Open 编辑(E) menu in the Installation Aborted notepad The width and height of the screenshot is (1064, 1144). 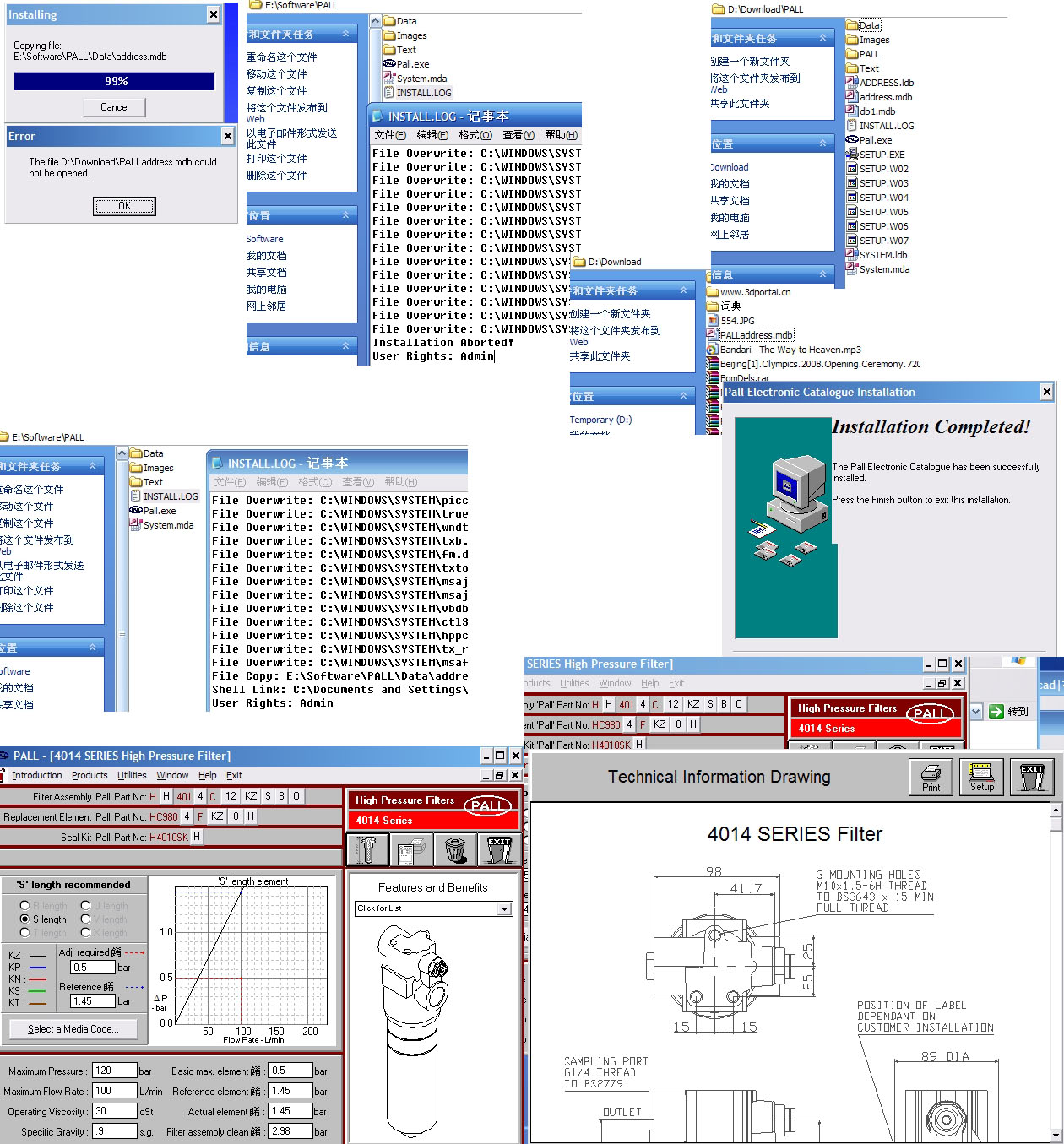click(x=432, y=135)
